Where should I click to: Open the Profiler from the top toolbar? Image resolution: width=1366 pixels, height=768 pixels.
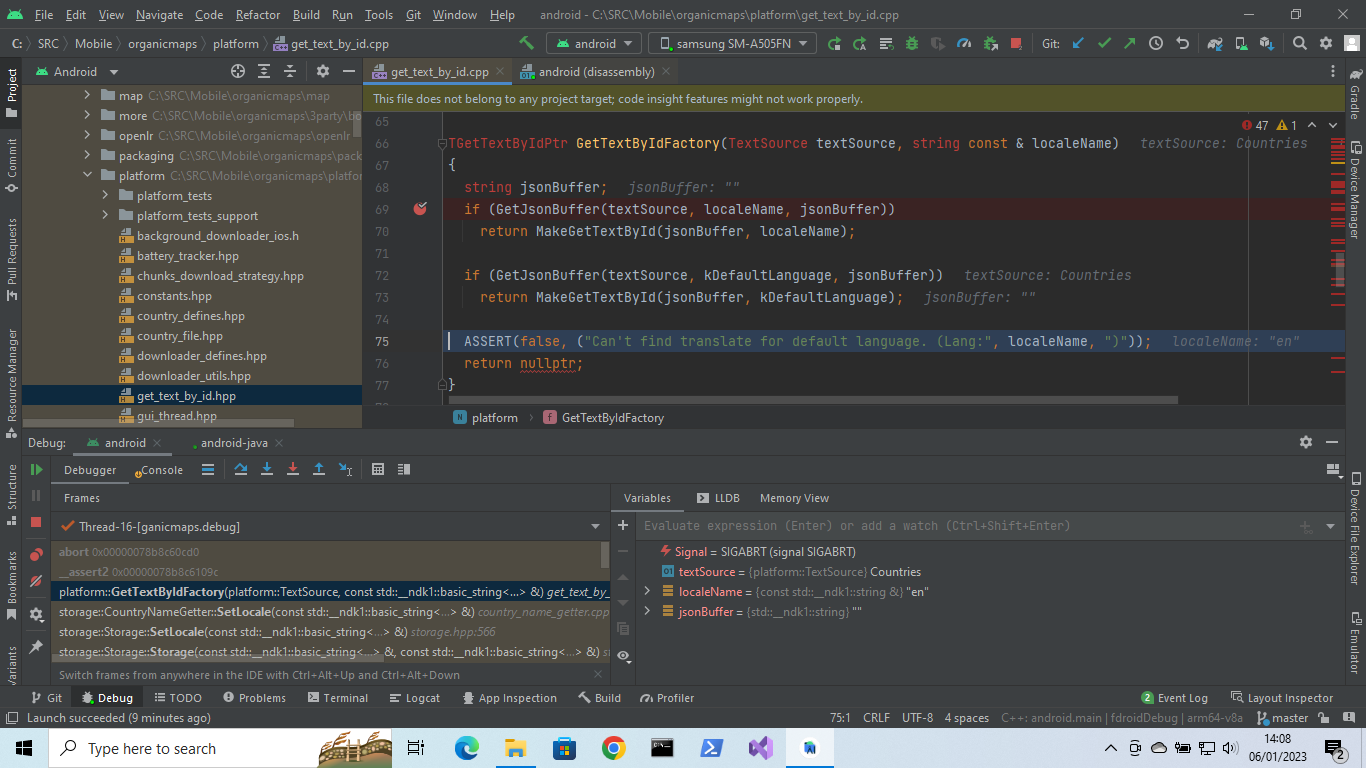tap(963, 43)
